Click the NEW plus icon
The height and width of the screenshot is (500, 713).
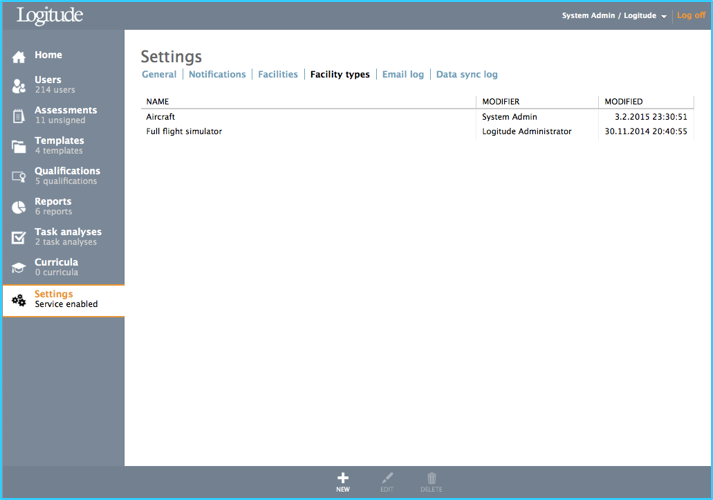tap(343, 478)
